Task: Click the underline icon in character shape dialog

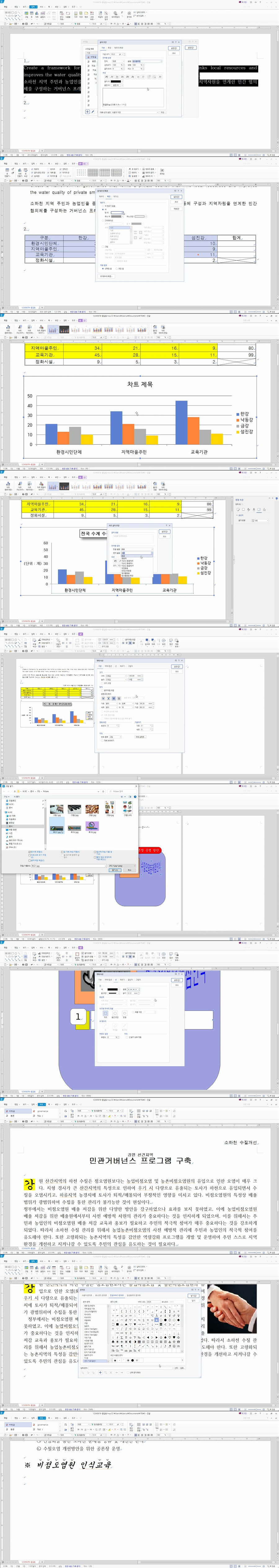Action: (x=117, y=77)
